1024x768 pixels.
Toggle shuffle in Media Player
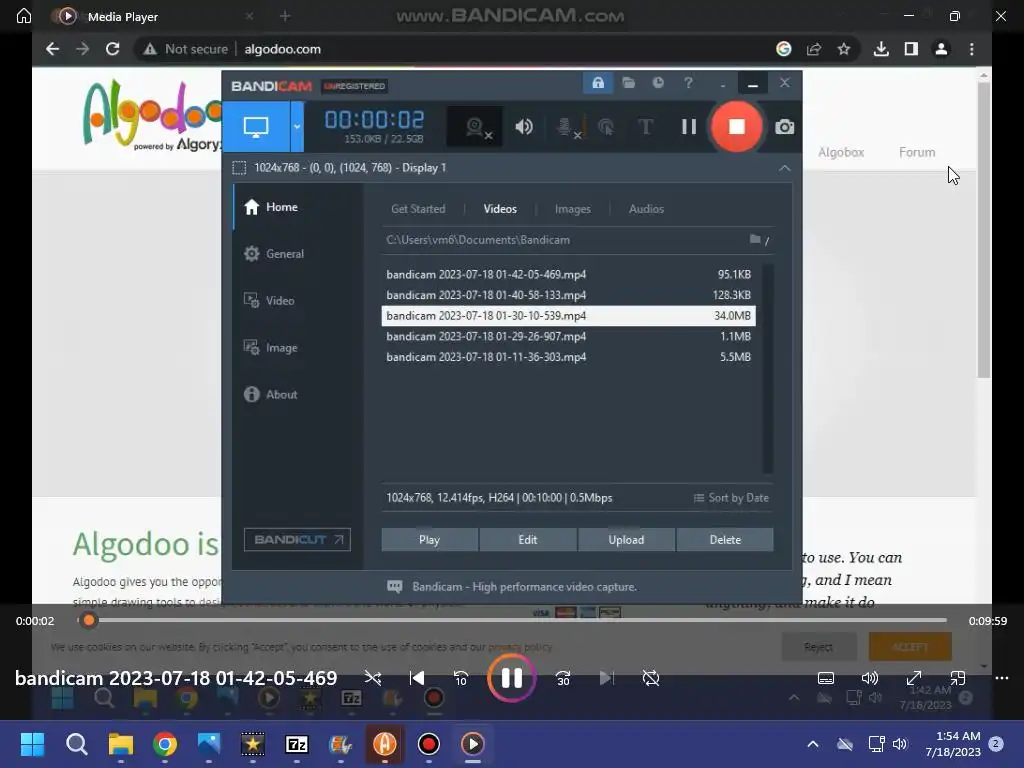click(x=373, y=679)
